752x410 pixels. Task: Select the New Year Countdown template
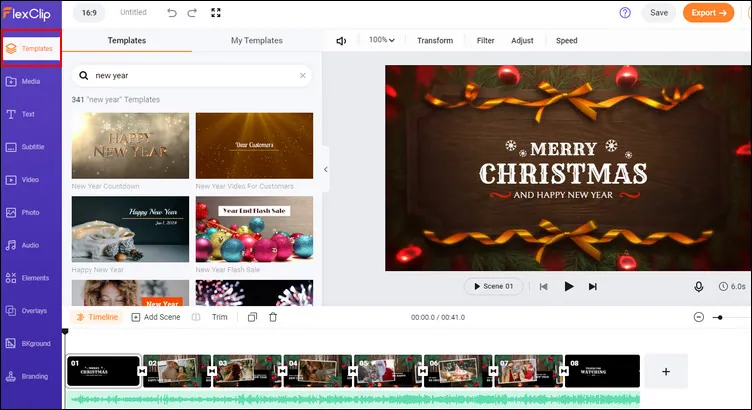point(130,146)
